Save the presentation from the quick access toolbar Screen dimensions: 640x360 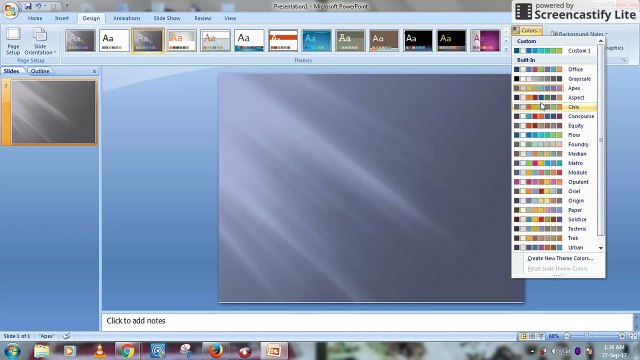coord(28,6)
